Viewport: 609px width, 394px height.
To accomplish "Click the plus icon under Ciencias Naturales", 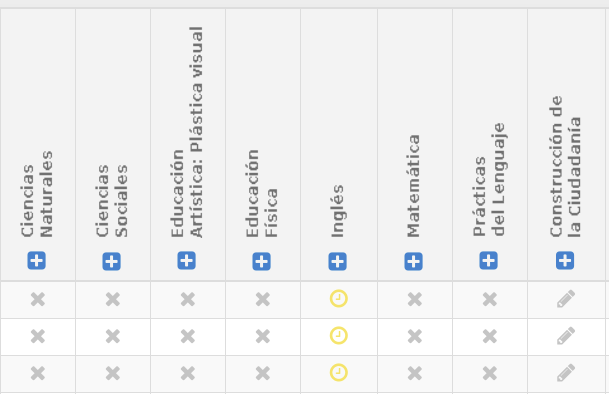I will (37, 261).
